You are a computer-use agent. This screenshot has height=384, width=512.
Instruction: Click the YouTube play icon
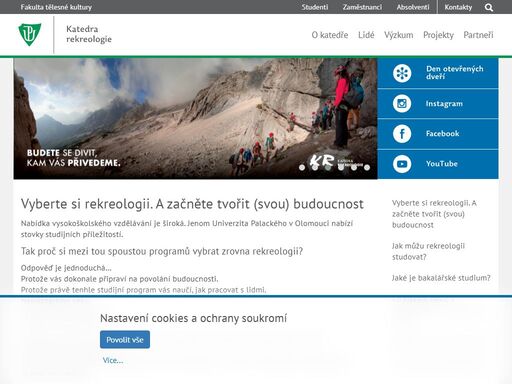[402, 164]
